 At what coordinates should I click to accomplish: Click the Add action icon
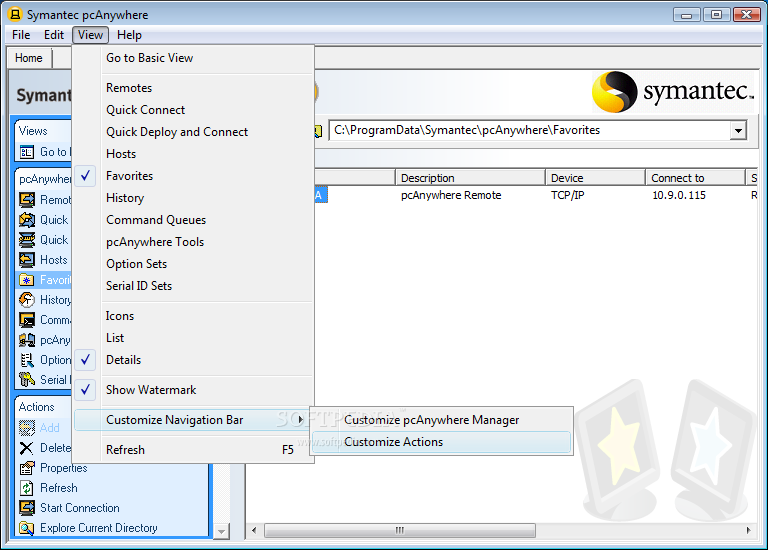click(26, 428)
